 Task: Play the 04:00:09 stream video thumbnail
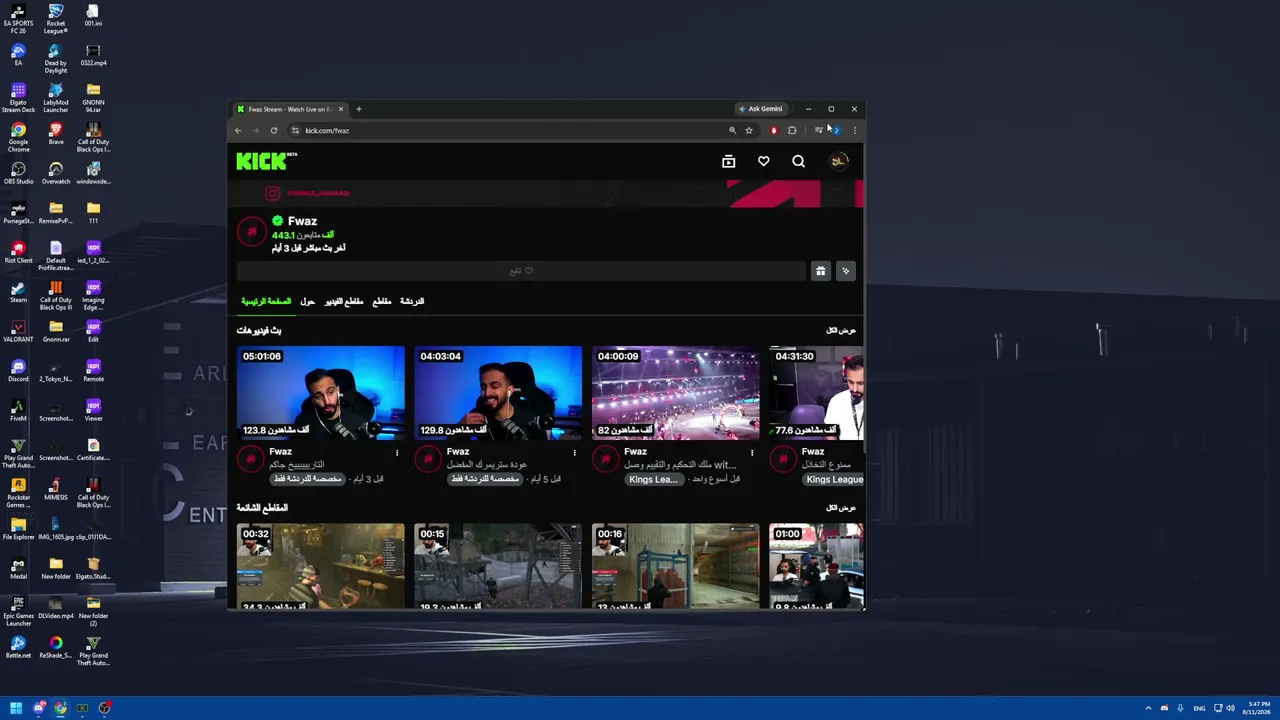[676, 393]
